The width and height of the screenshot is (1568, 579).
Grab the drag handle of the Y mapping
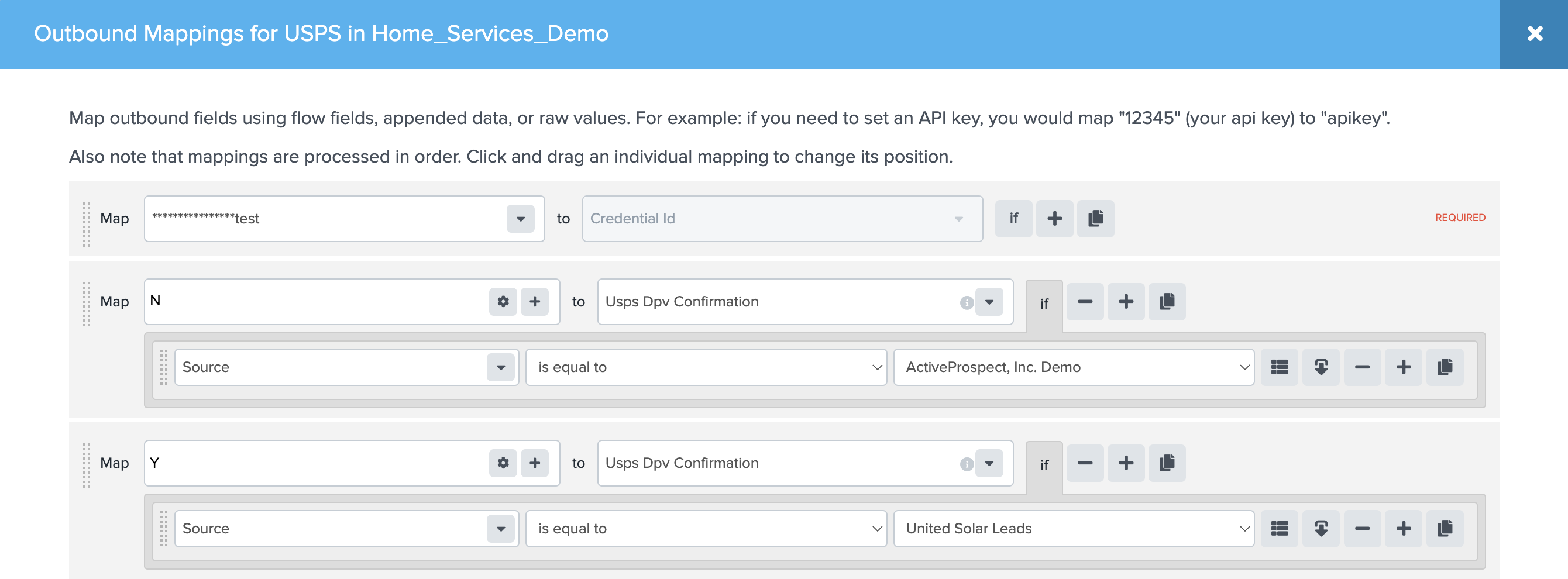pos(87,466)
